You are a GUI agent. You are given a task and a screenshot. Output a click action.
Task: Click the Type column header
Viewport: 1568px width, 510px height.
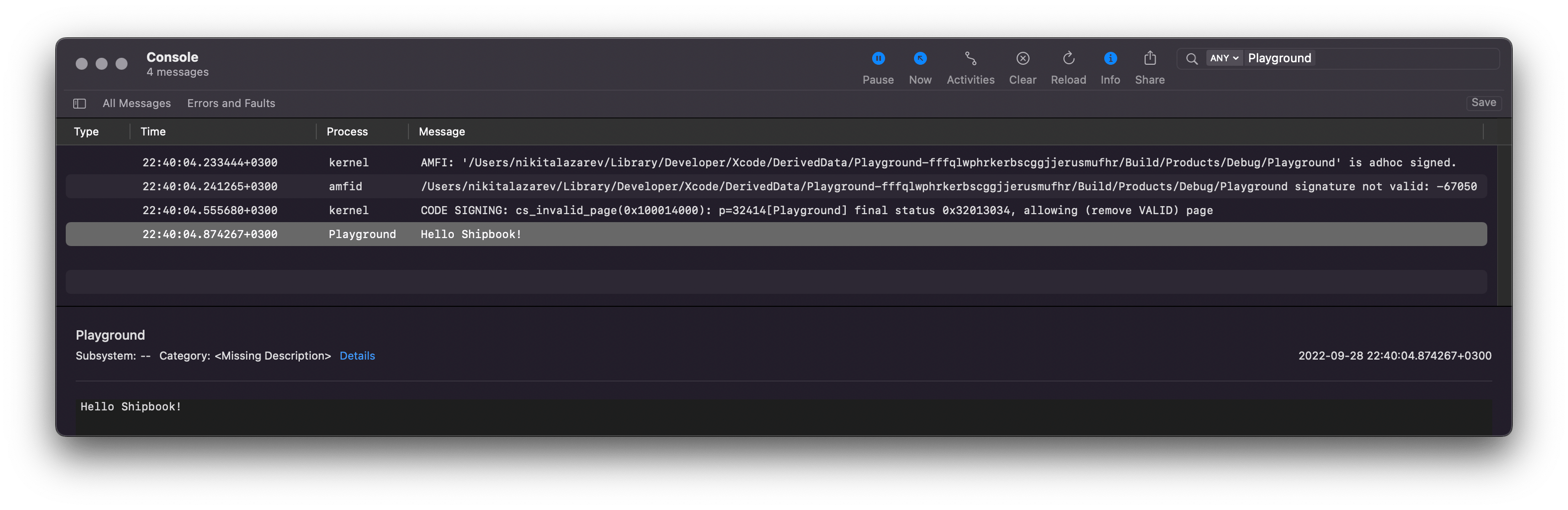(86, 131)
